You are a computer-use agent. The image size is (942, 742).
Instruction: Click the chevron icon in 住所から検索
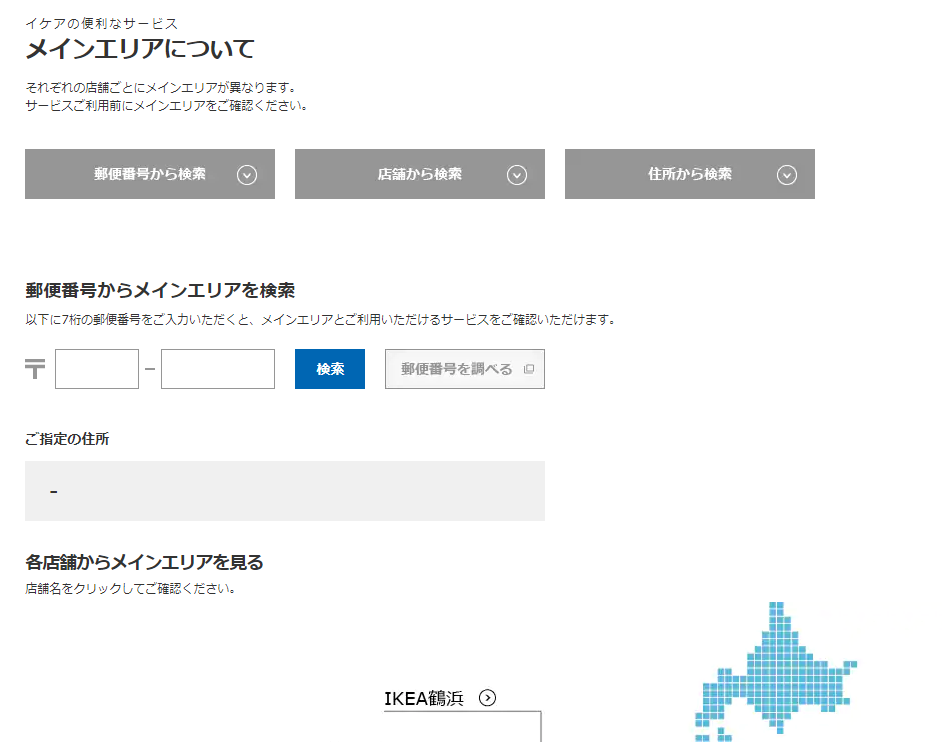(787, 175)
